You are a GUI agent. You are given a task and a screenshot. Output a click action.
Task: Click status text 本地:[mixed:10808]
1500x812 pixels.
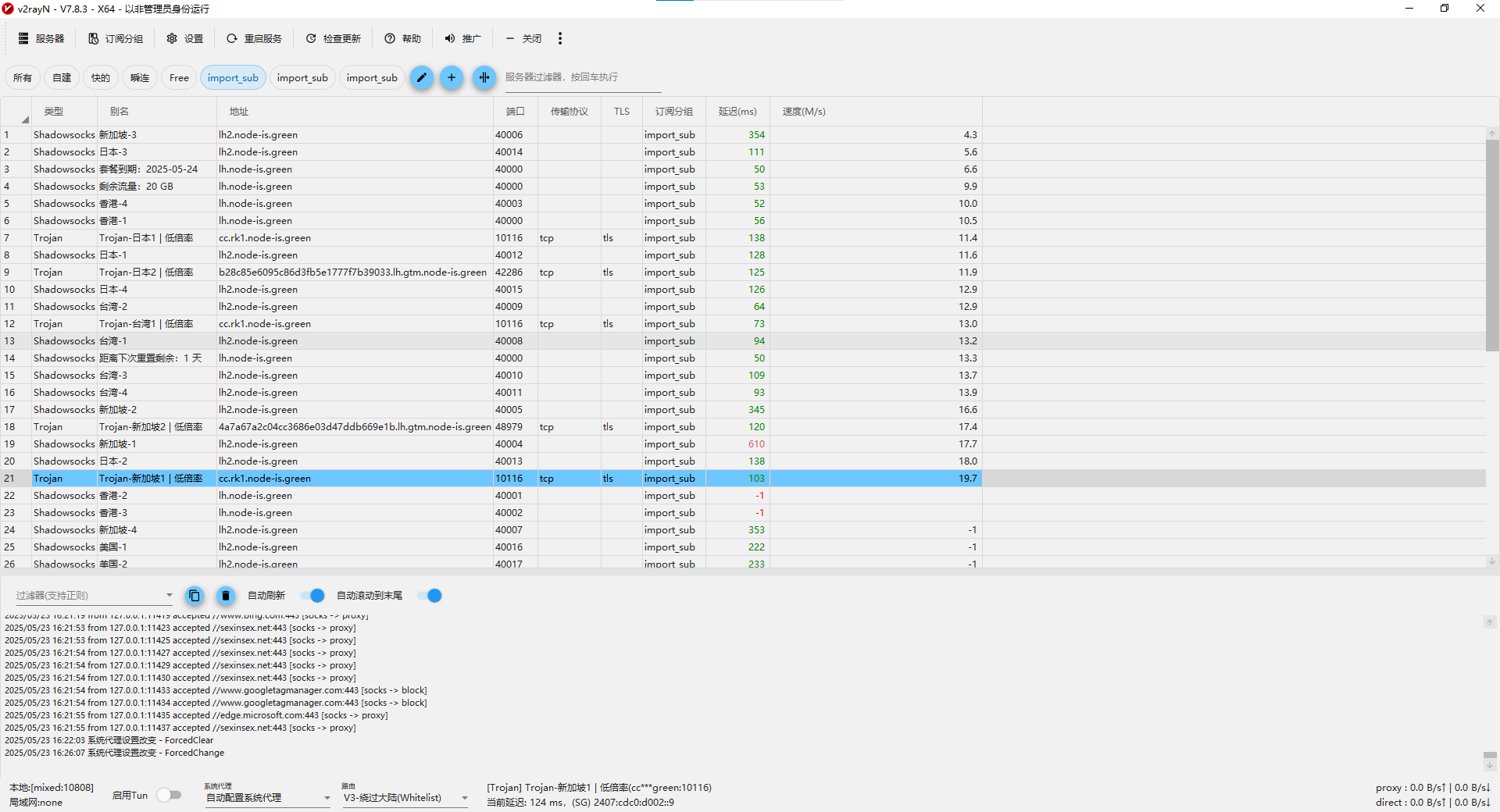click(52, 788)
